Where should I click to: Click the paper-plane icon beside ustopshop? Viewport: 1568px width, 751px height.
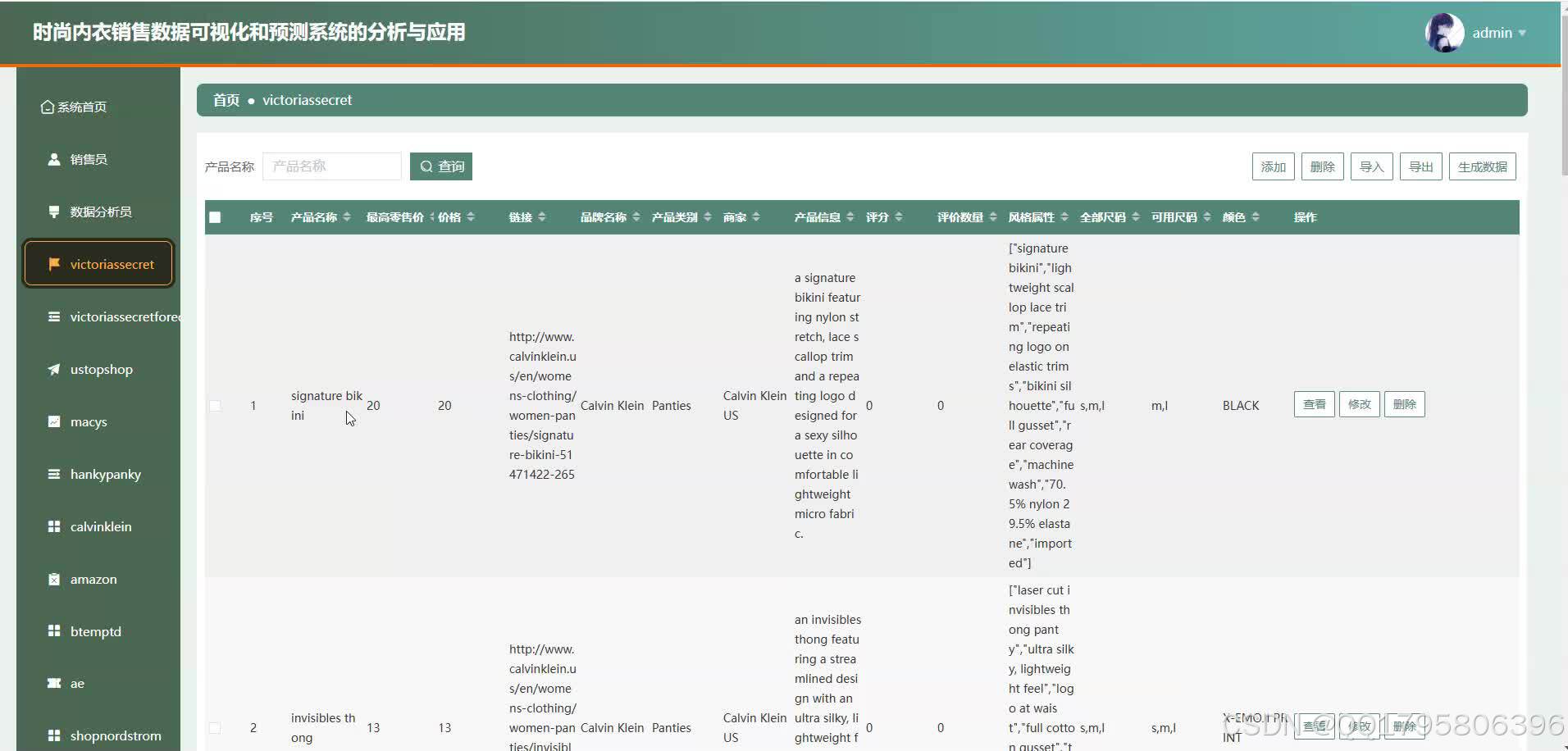(54, 369)
